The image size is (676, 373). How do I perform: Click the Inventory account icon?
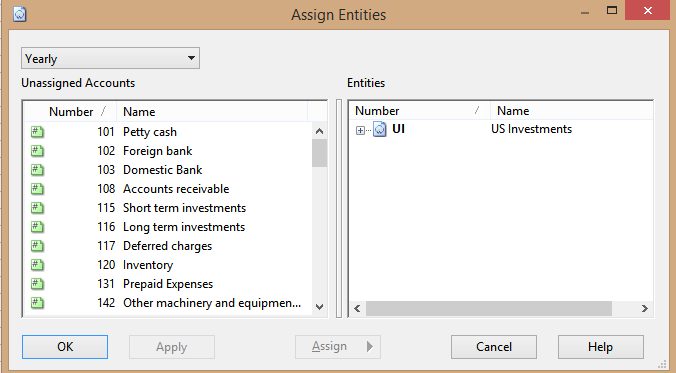(x=37, y=265)
